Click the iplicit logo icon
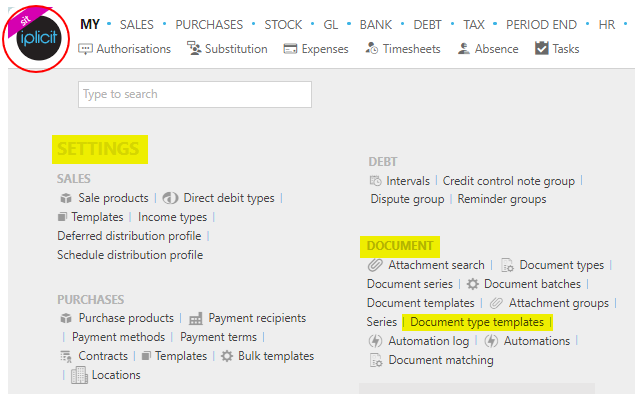This screenshot has height=394, width=635. 38,38
